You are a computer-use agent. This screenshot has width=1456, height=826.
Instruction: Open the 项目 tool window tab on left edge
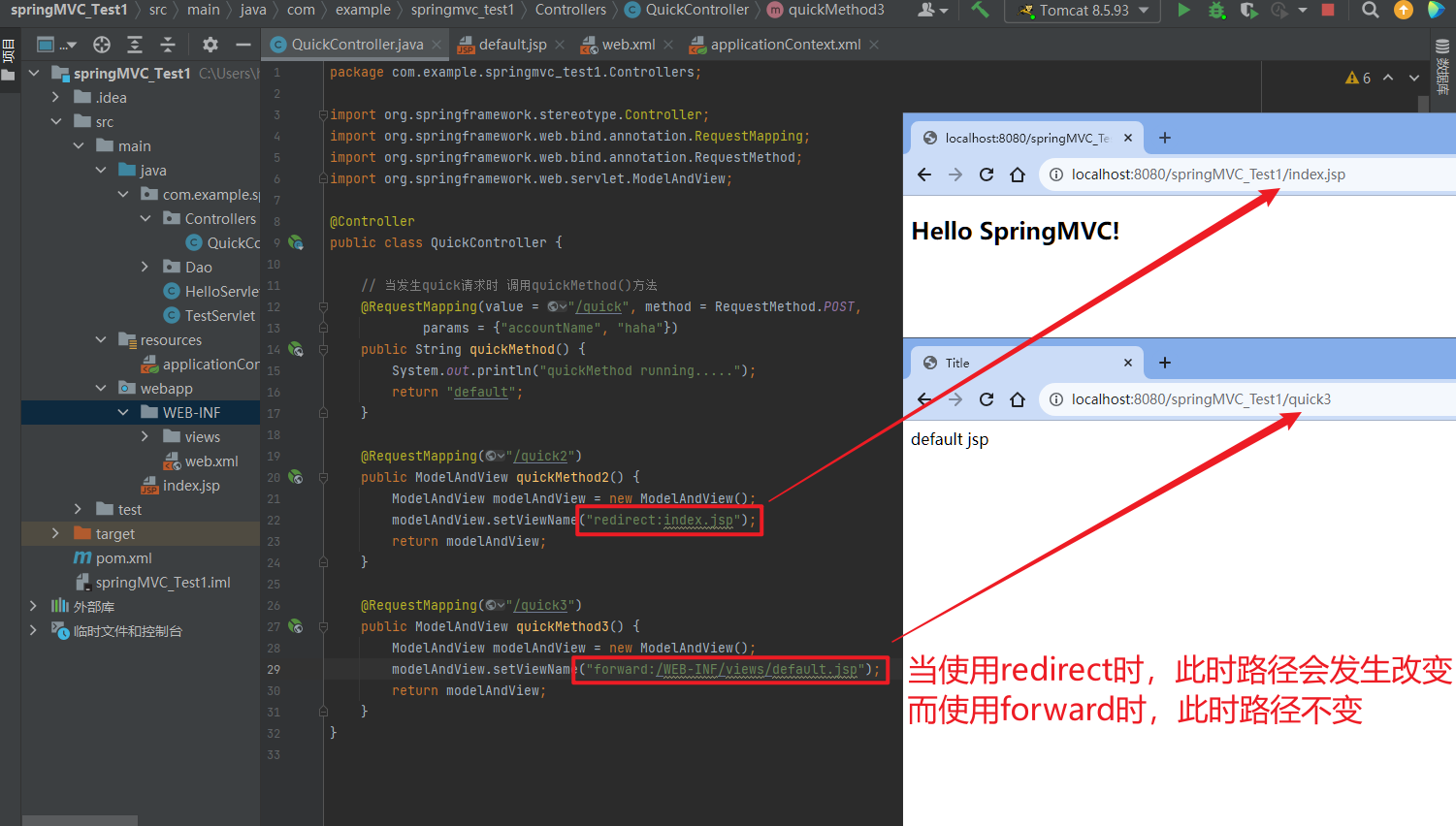coord(9,60)
